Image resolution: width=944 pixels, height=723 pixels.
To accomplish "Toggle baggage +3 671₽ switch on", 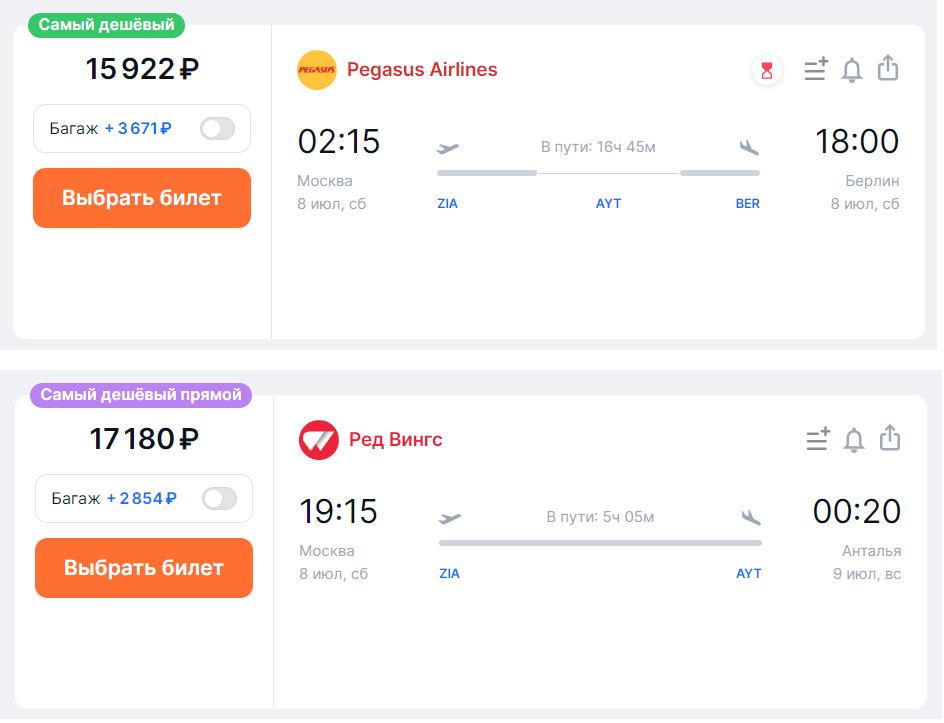I will pyautogui.click(x=217, y=128).
